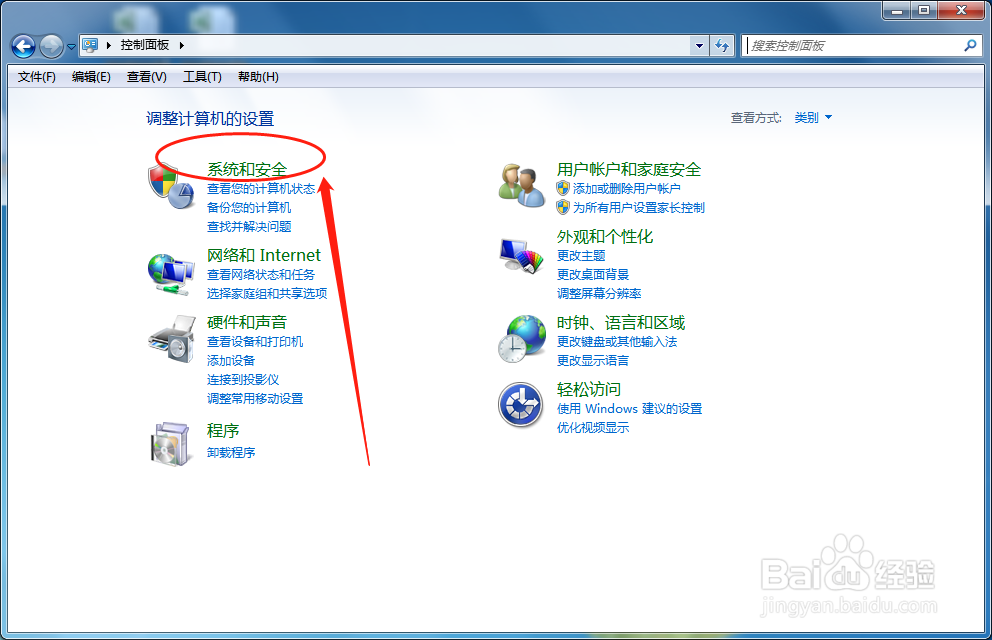Click the Clock, Language and Region globe icon
The height and width of the screenshot is (640, 992).
point(521,339)
